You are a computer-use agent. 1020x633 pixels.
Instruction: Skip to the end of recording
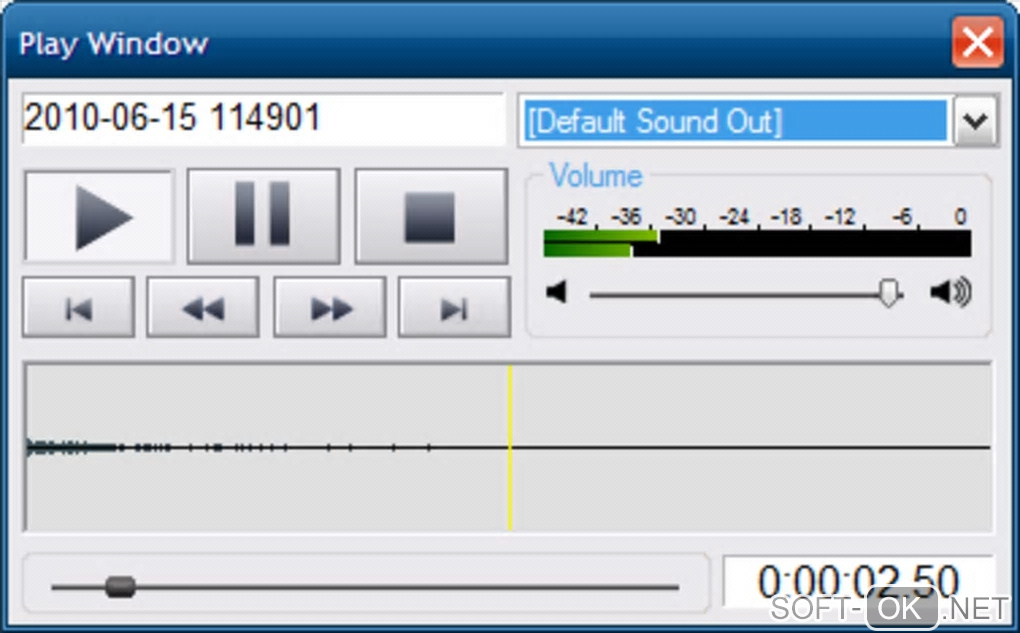pos(454,308)
